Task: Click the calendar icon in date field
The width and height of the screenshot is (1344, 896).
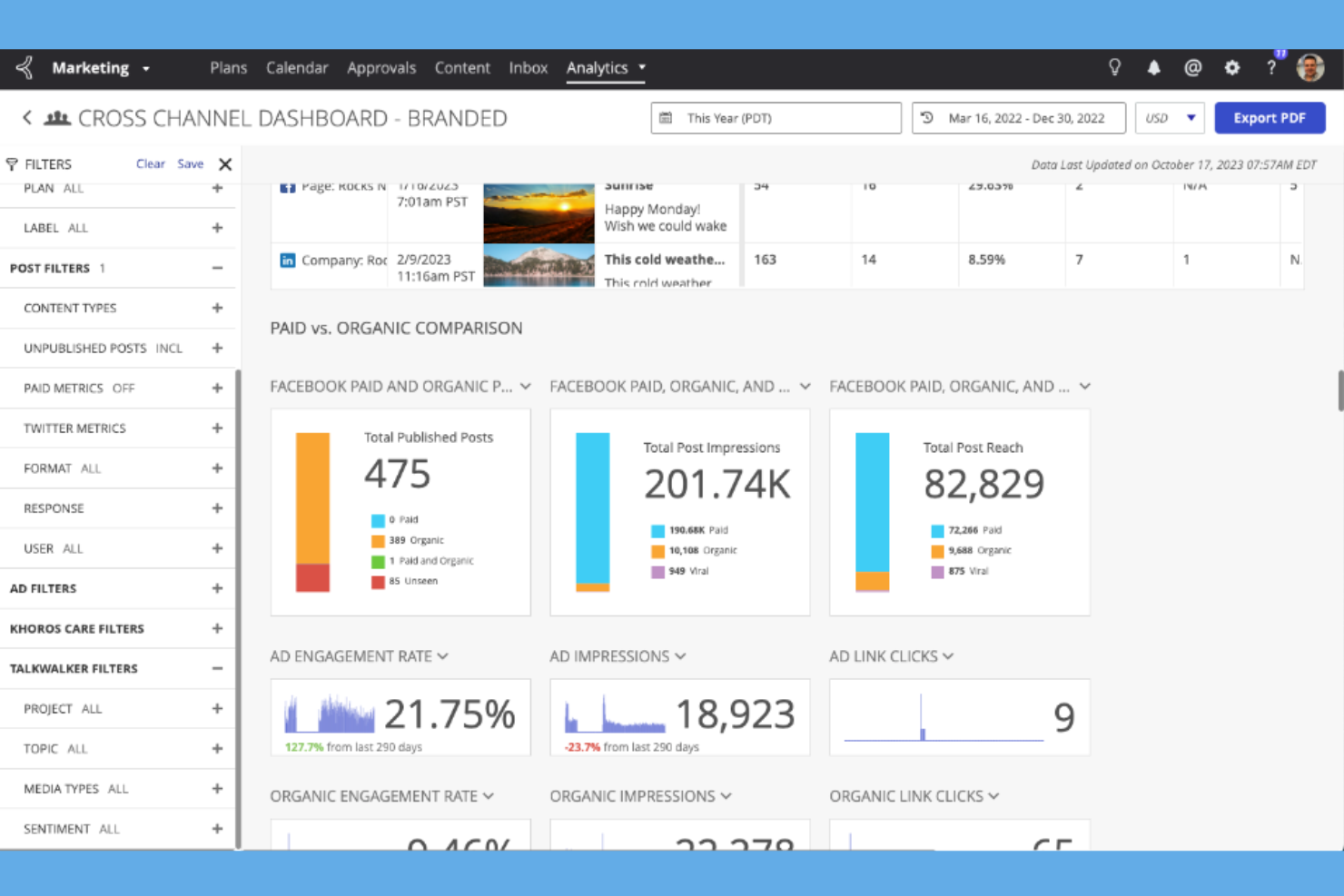Action: 666,118
